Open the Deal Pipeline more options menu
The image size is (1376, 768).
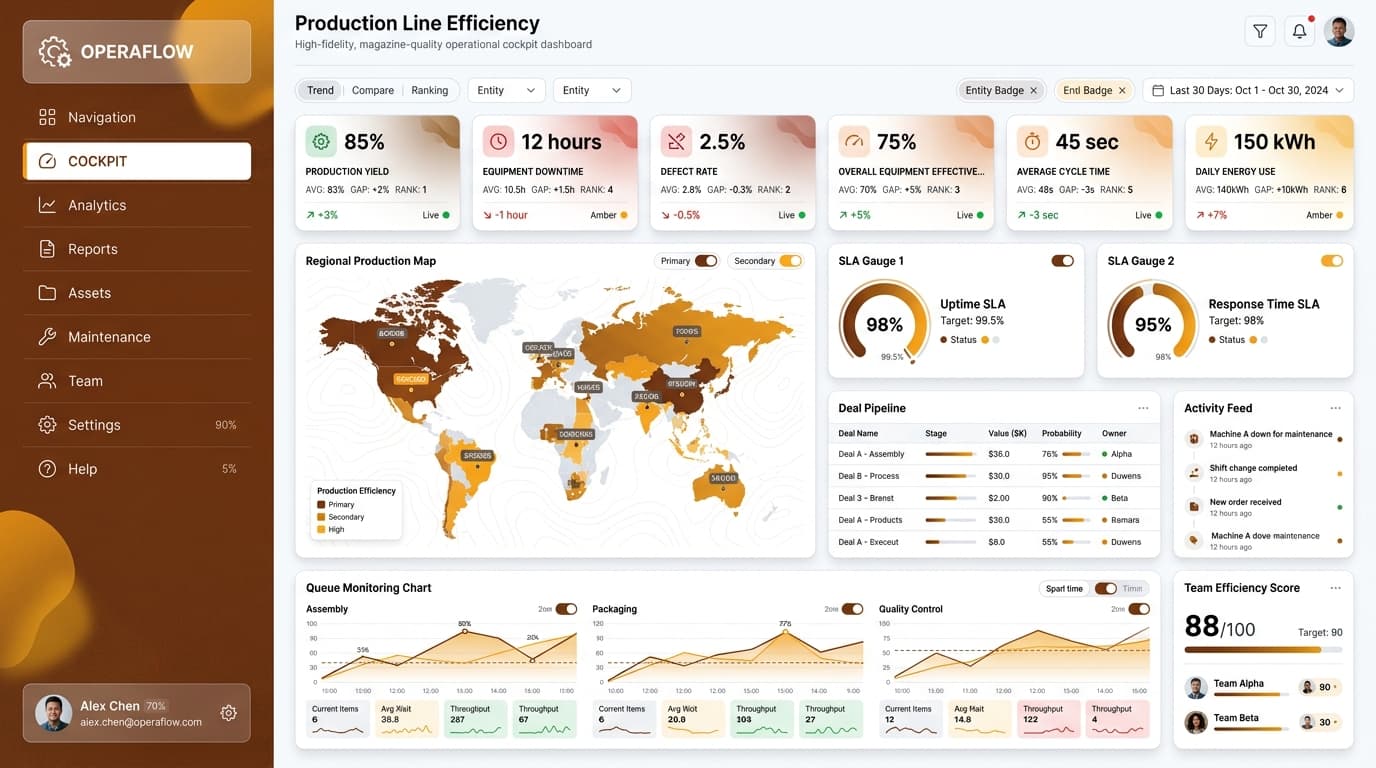[1143, 408]
